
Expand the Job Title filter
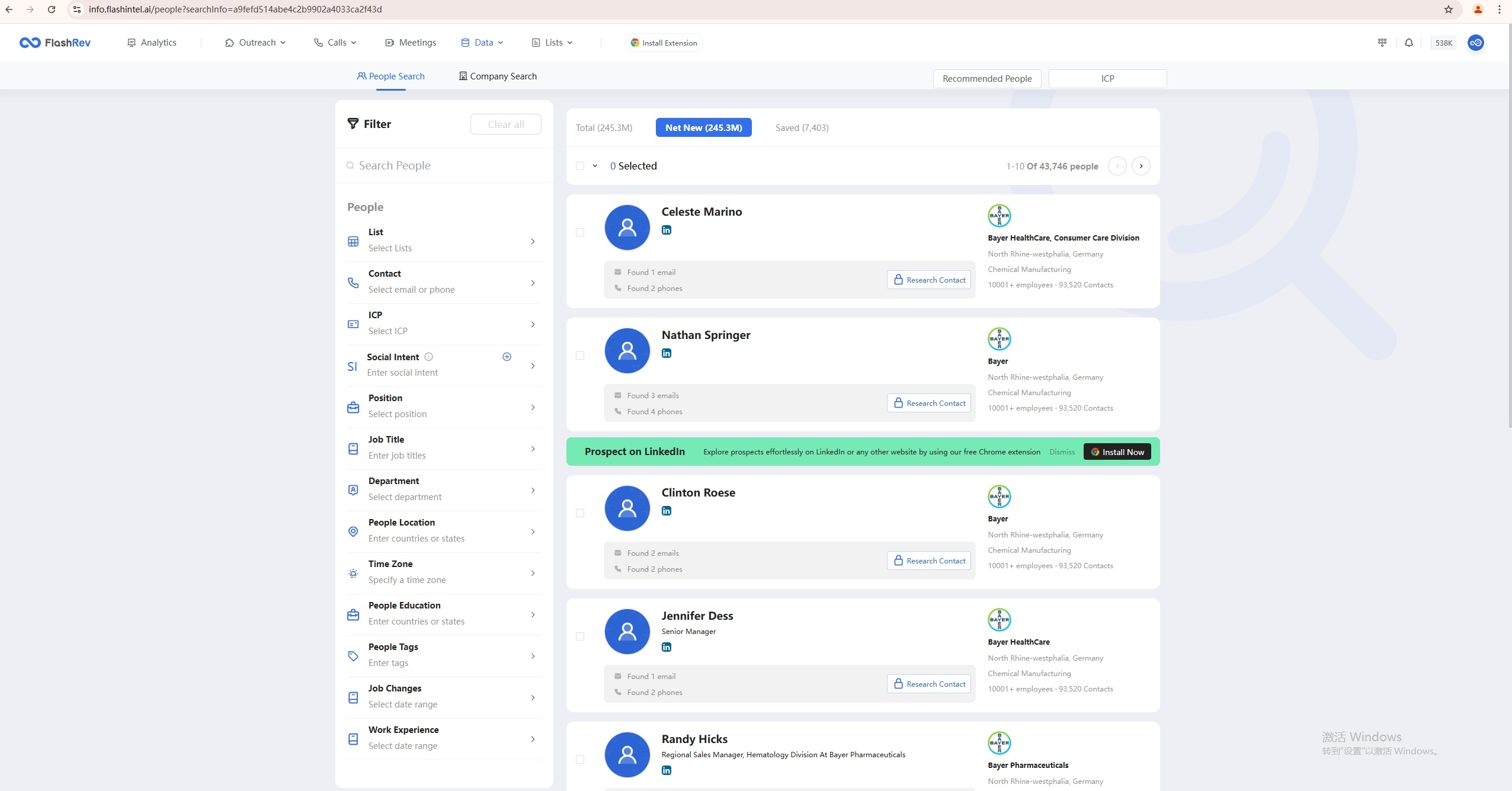(x=444, y=449)
